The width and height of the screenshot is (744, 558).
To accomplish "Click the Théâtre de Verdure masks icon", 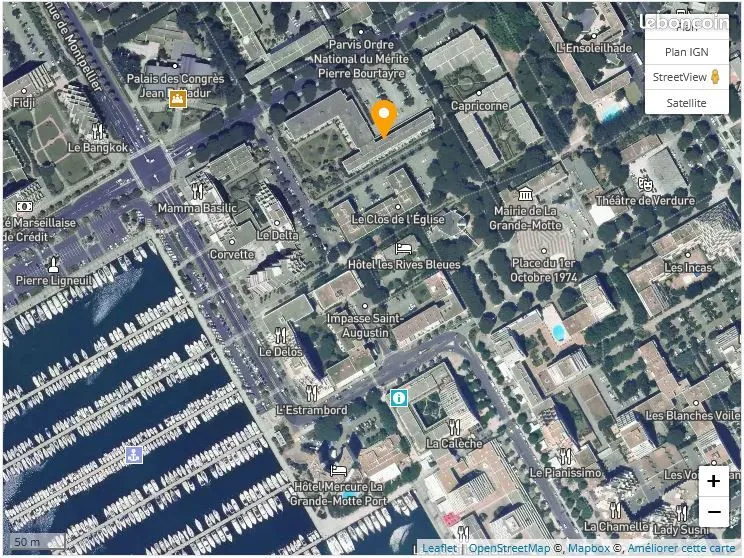I will (645, 184).
